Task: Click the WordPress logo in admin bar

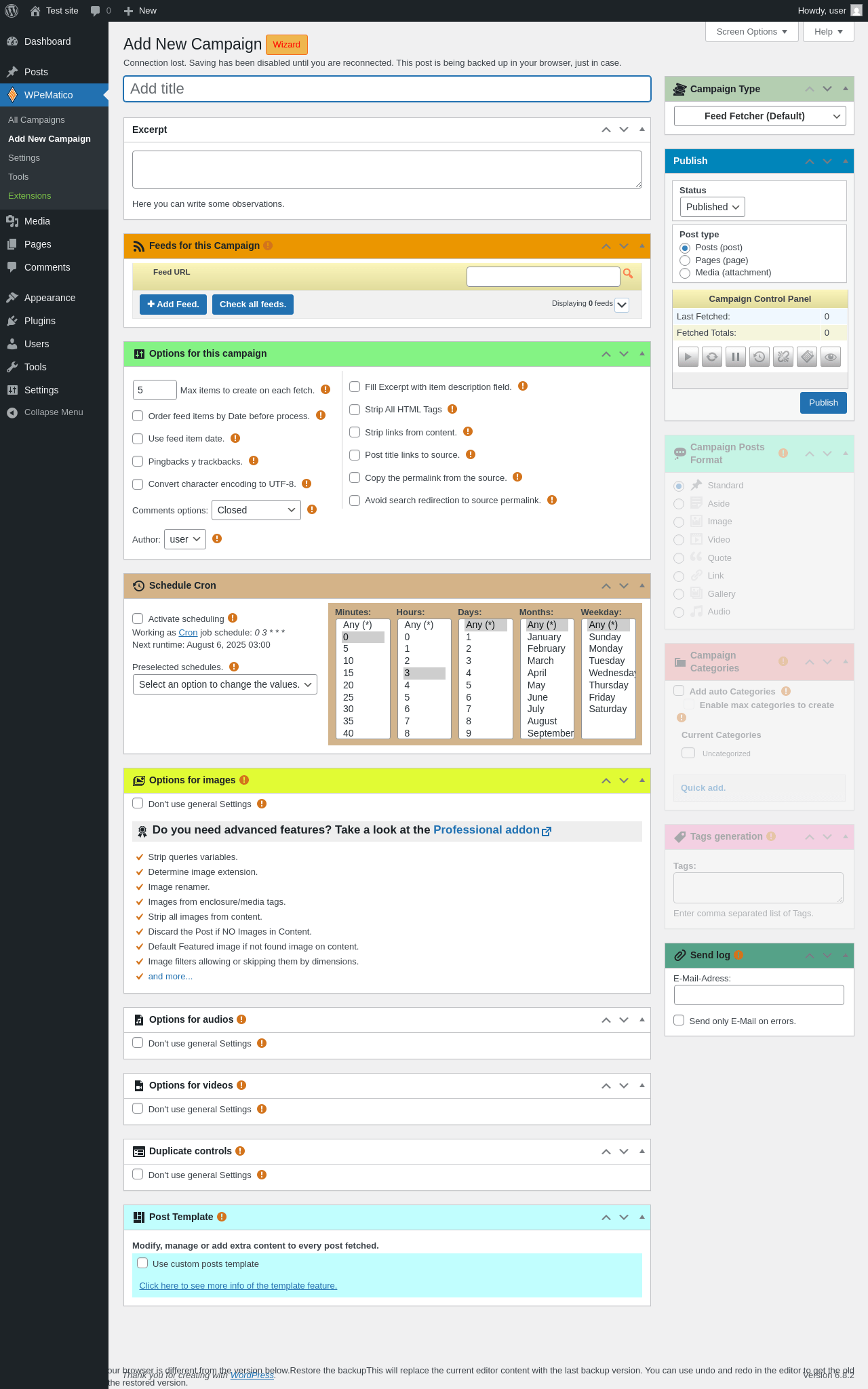Action: (x=12, y=11)
